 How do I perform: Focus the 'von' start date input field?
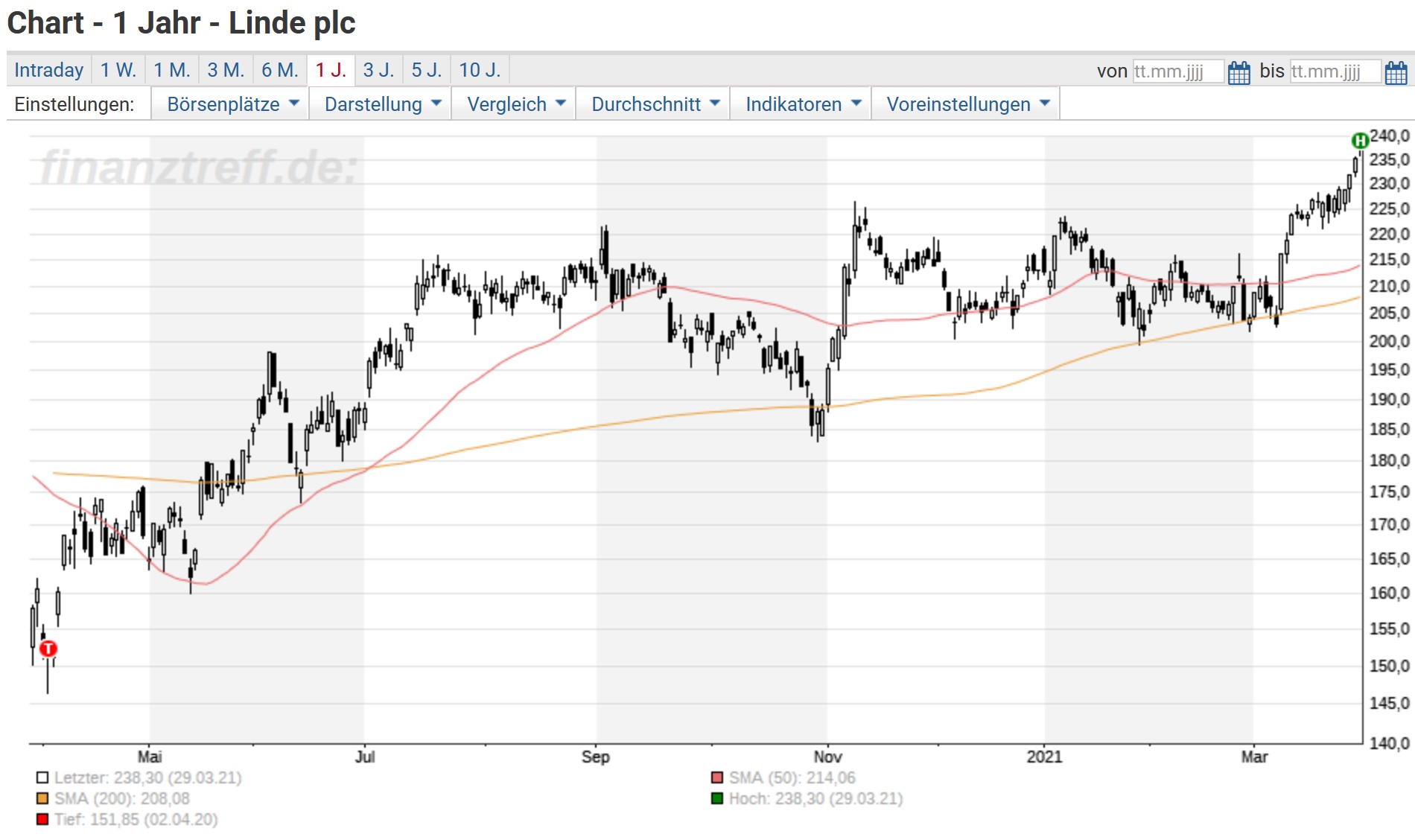(1178, 71)
